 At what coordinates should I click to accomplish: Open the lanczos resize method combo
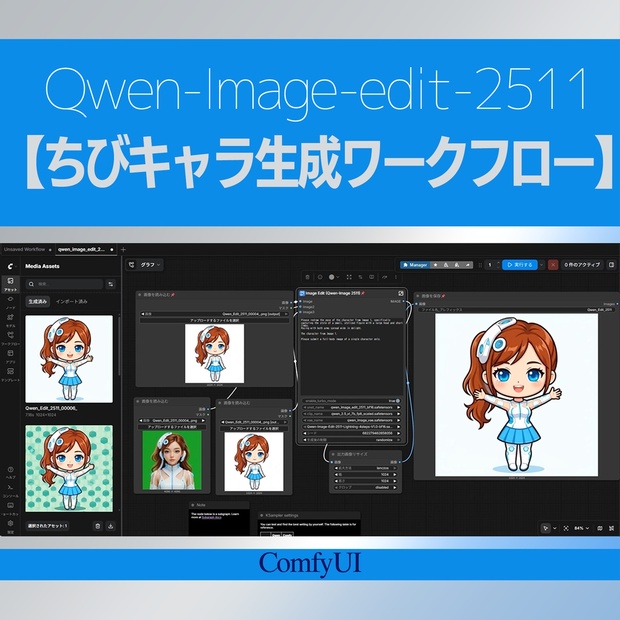click(366, 468)
